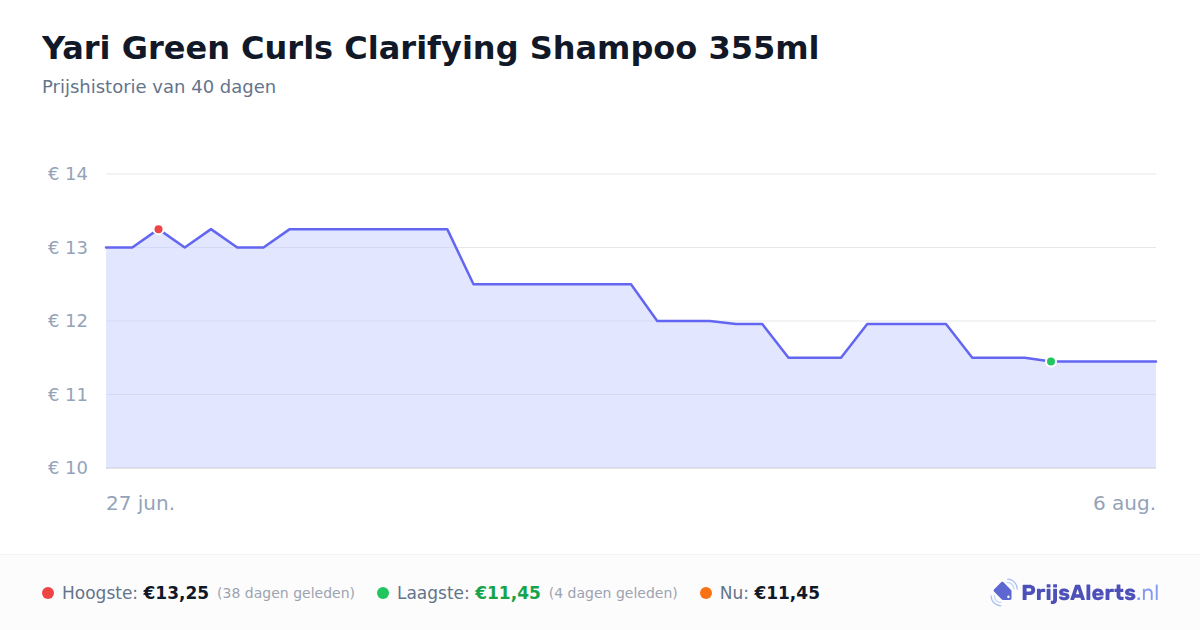Click the product title Yari Green Curls Shampoo

(430, 48)
